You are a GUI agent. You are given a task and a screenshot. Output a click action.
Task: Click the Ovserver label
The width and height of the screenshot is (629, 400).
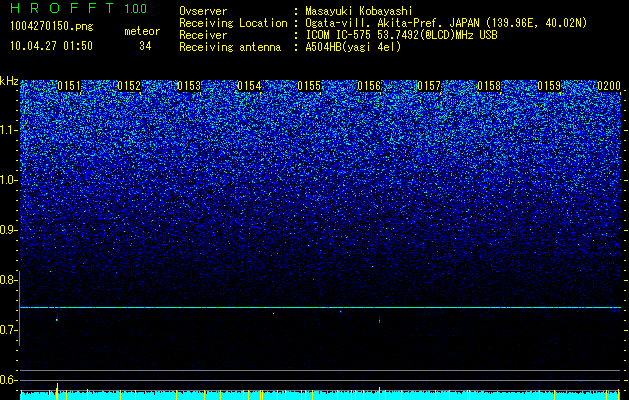203,11
